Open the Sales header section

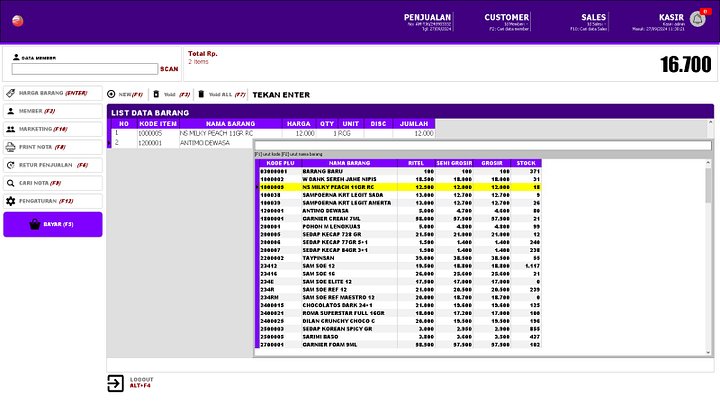click(x=589, y=22)
